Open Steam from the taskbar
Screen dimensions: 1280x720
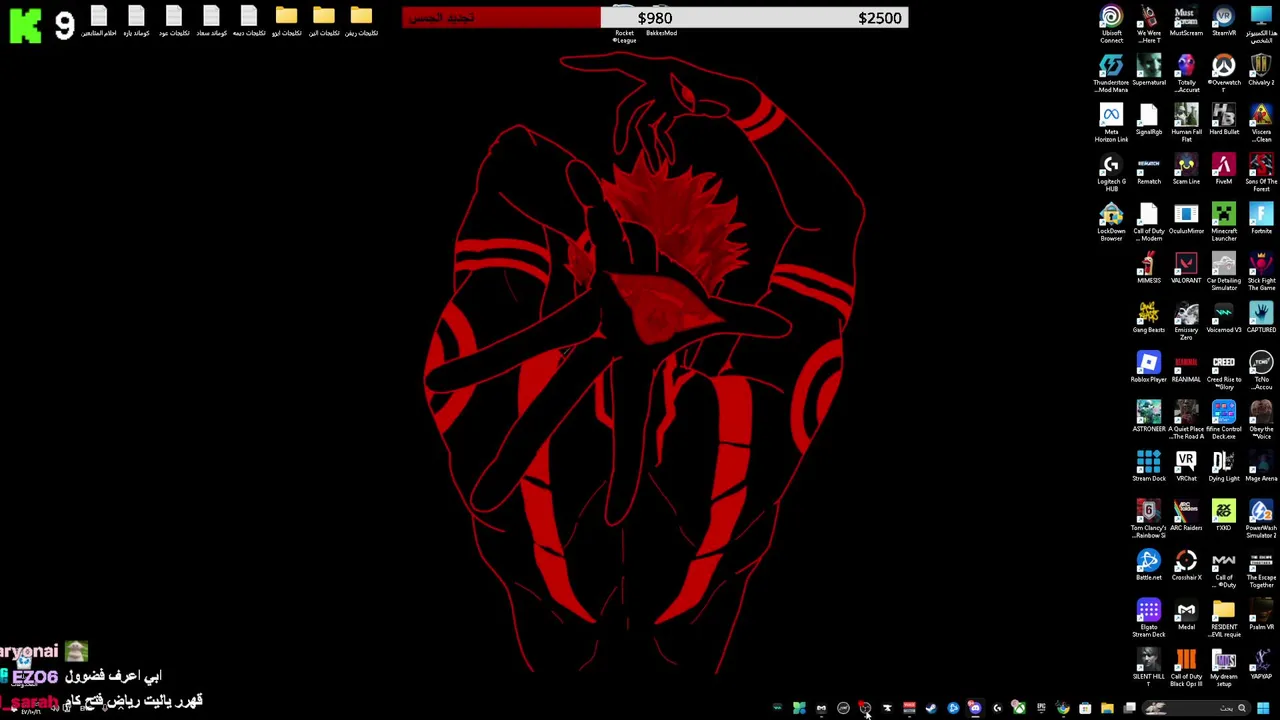coord(931,708)
